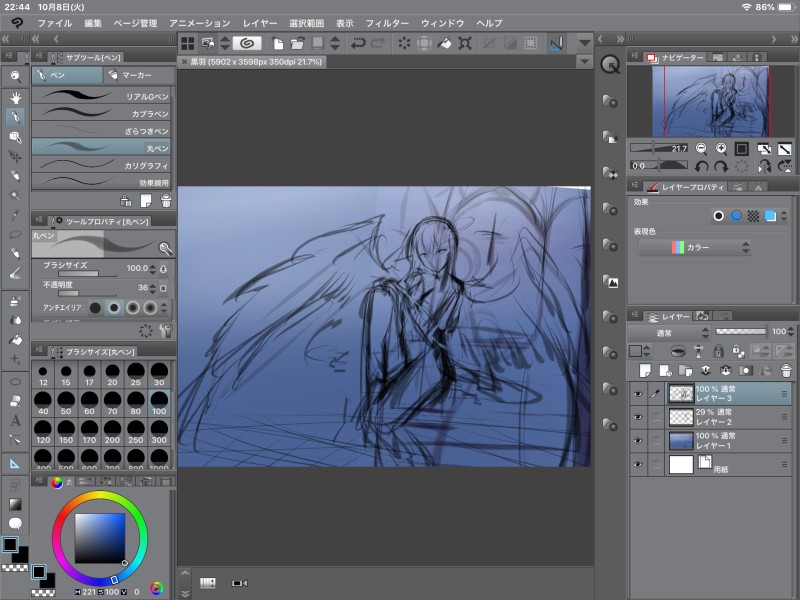Open the blending mode 通常 dropdown
This screenshot has width=800, height=600.
pos(670,333)
